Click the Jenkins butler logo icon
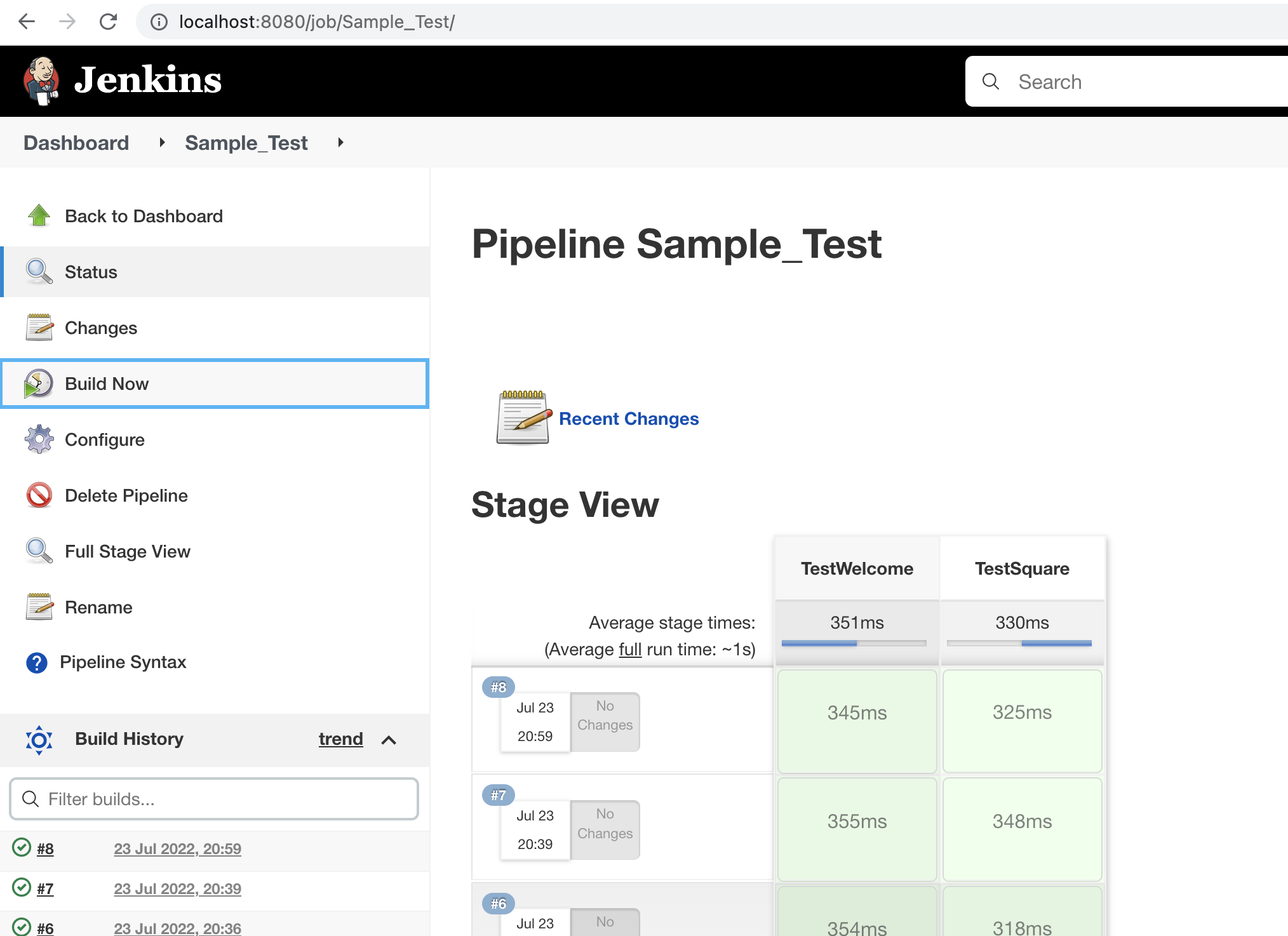Image resolution: width=1288 pixels, height=936 pixels. pyautogui.click(x=41, y=81)
